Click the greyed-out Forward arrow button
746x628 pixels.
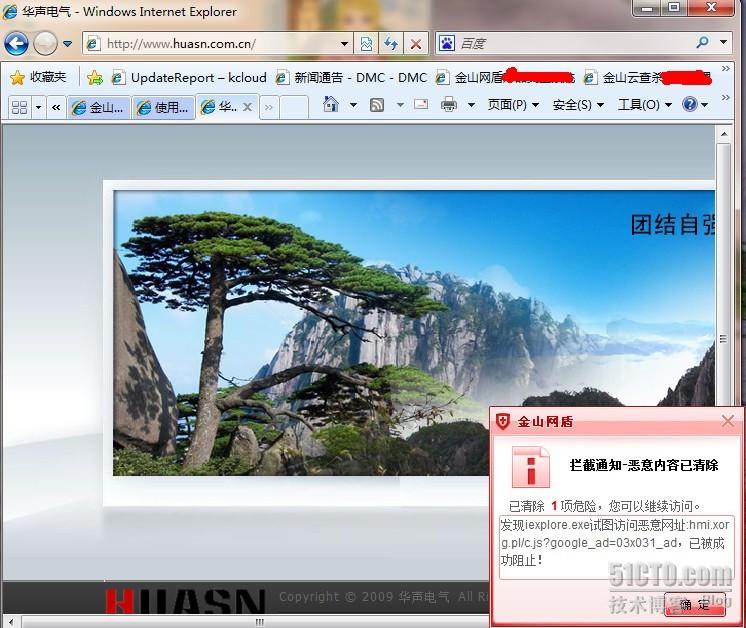(x=45, y=44)
